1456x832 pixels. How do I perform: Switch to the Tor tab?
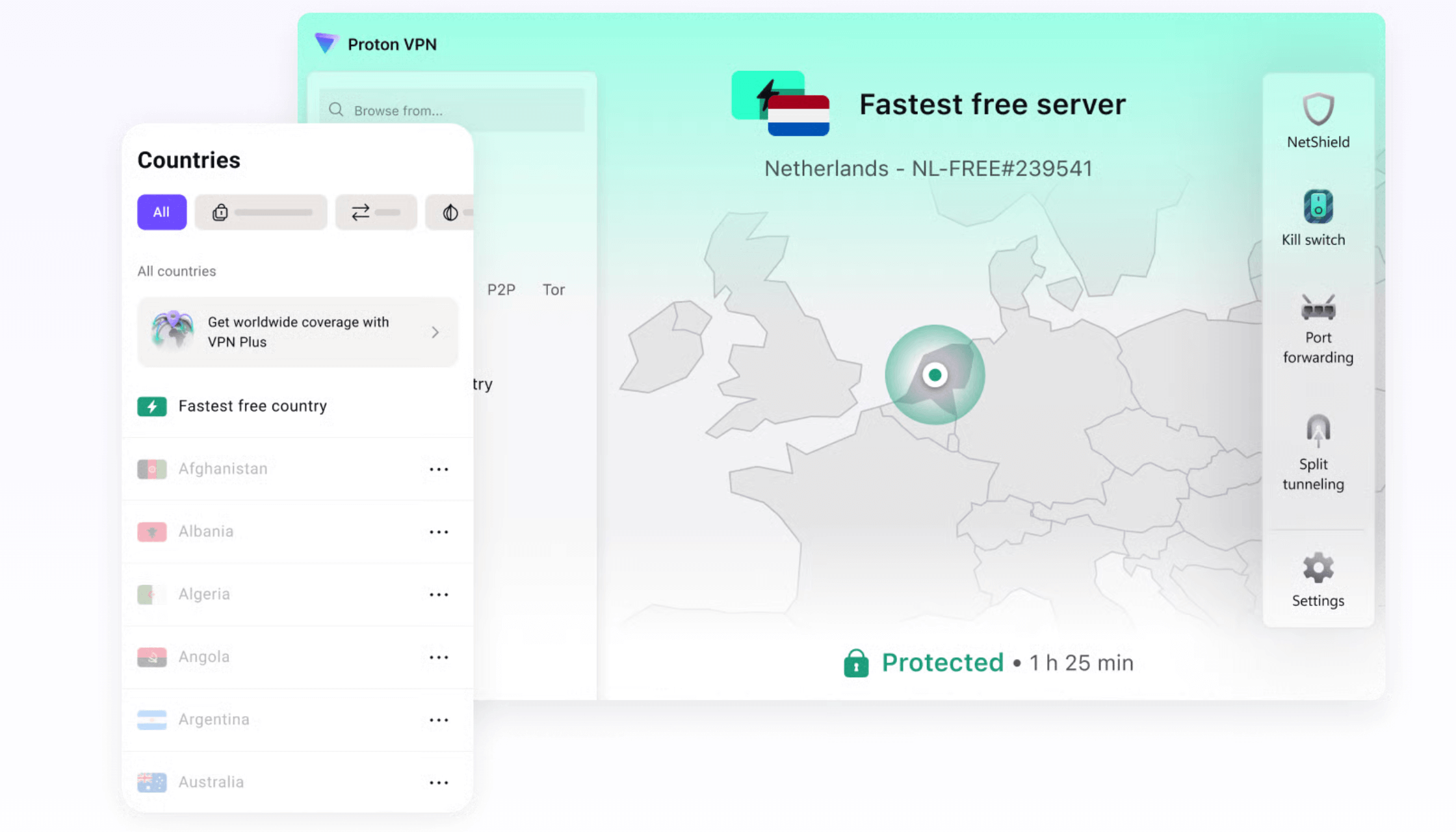coord(553,289)
